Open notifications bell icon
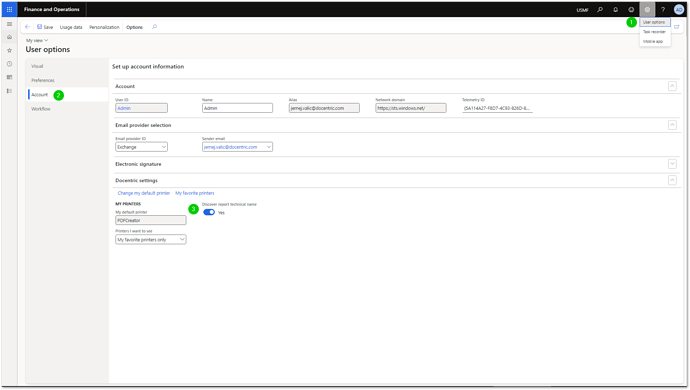The image size is (690, 390). coord(616,9)
